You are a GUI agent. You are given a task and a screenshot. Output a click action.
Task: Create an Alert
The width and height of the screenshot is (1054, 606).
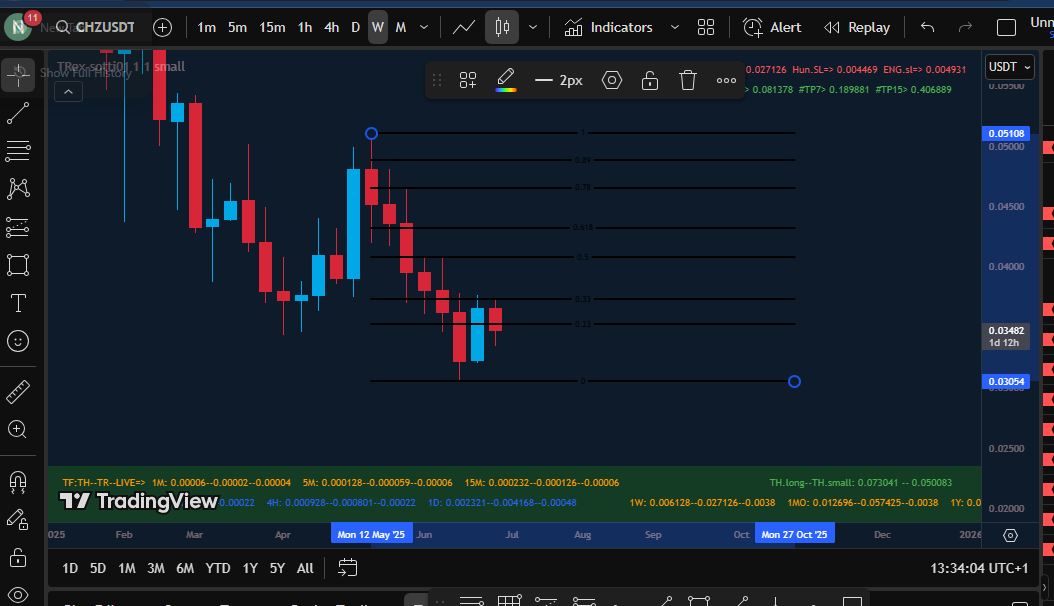click(772, 28)
